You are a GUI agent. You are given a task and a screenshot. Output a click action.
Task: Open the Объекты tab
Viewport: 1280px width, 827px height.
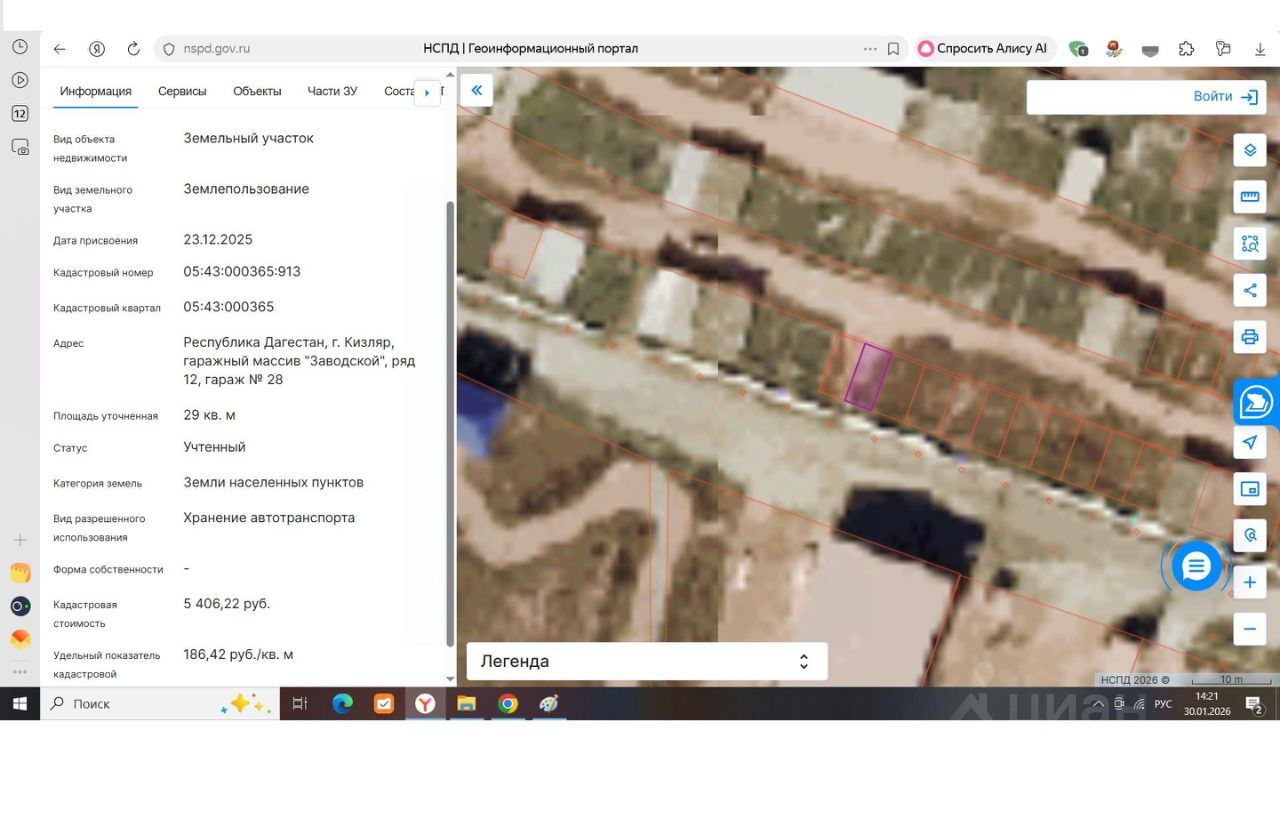pyautogui.click(x=257, y=91)
